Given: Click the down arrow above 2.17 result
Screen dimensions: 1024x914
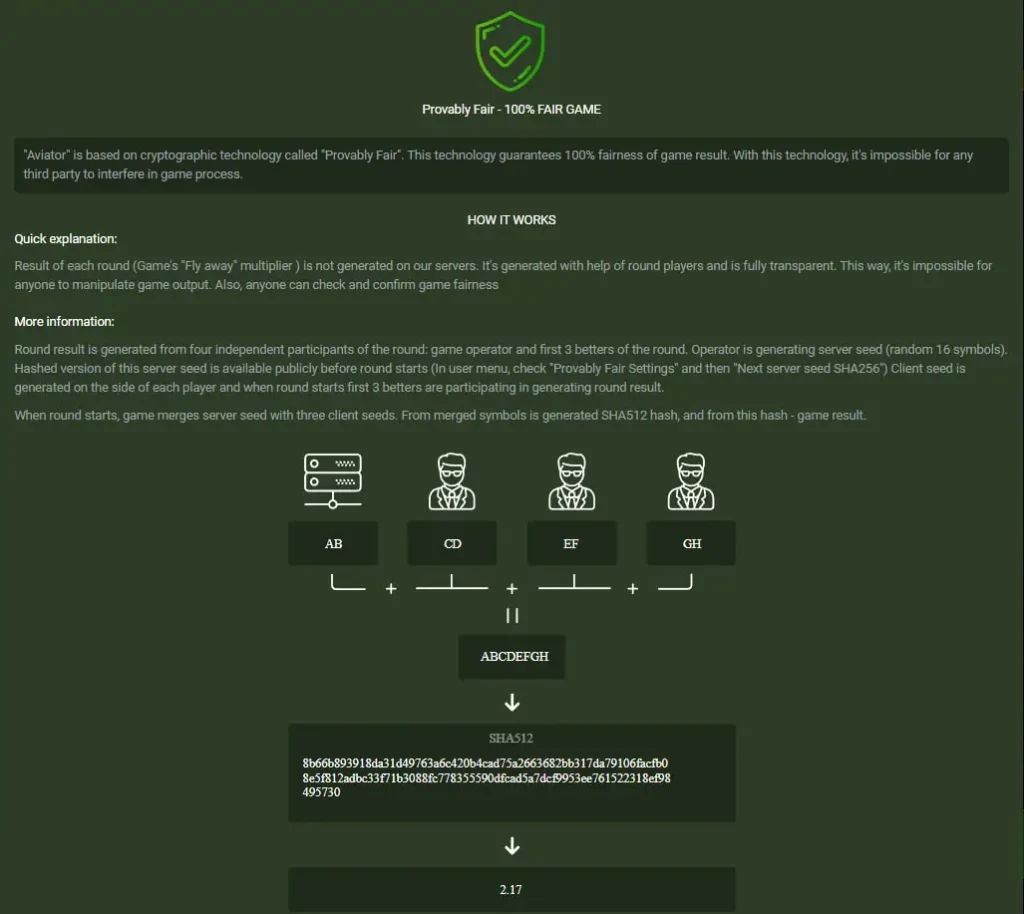Looking at the screenshot, I should [x=512, y=846].
